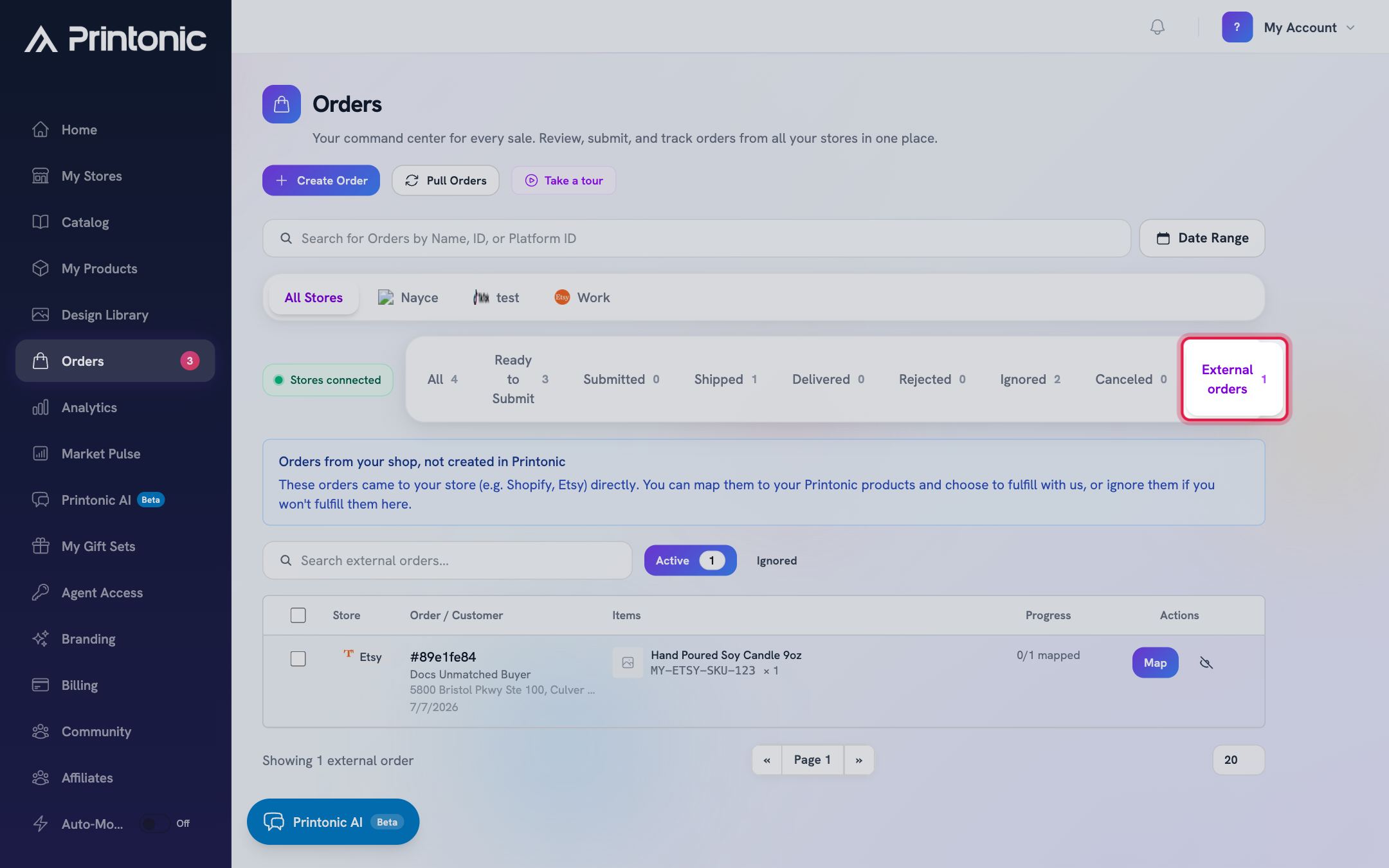Select the Nayce store tab
The height and width of the screenshot is (868, 1389).
click(x=408, y=298)
